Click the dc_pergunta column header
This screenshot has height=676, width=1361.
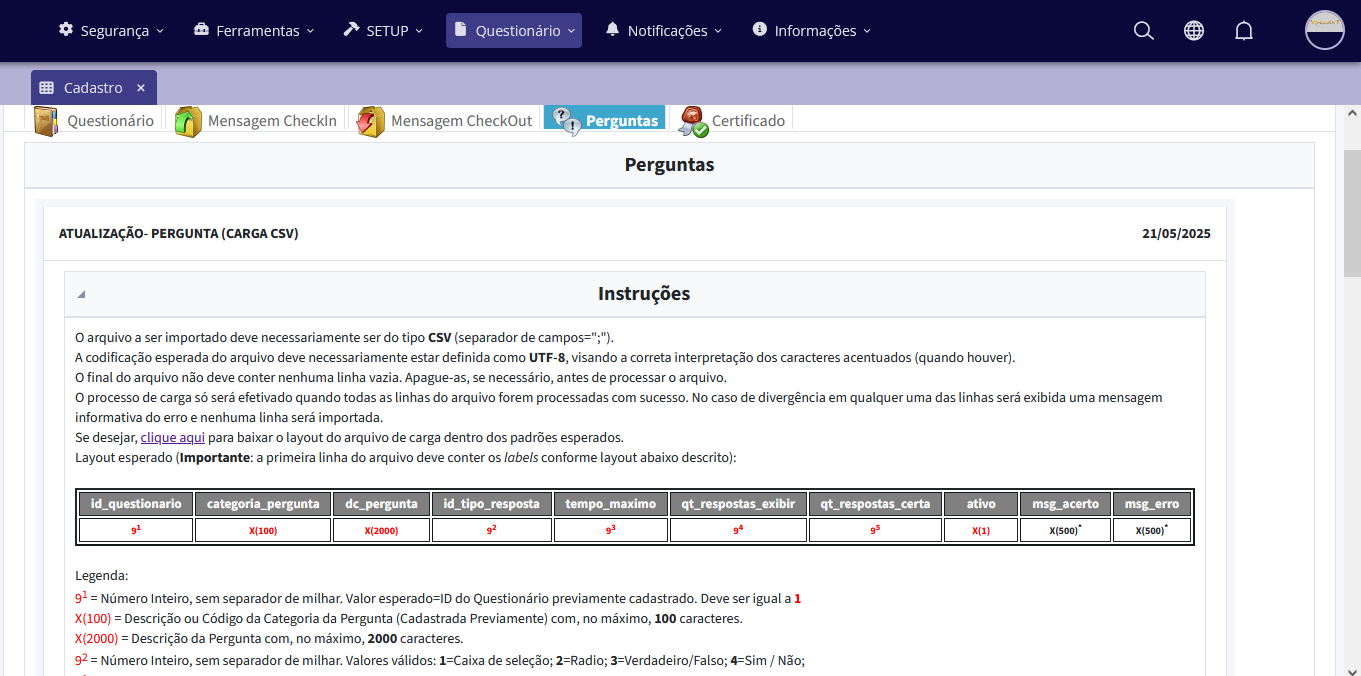(381, 503)
